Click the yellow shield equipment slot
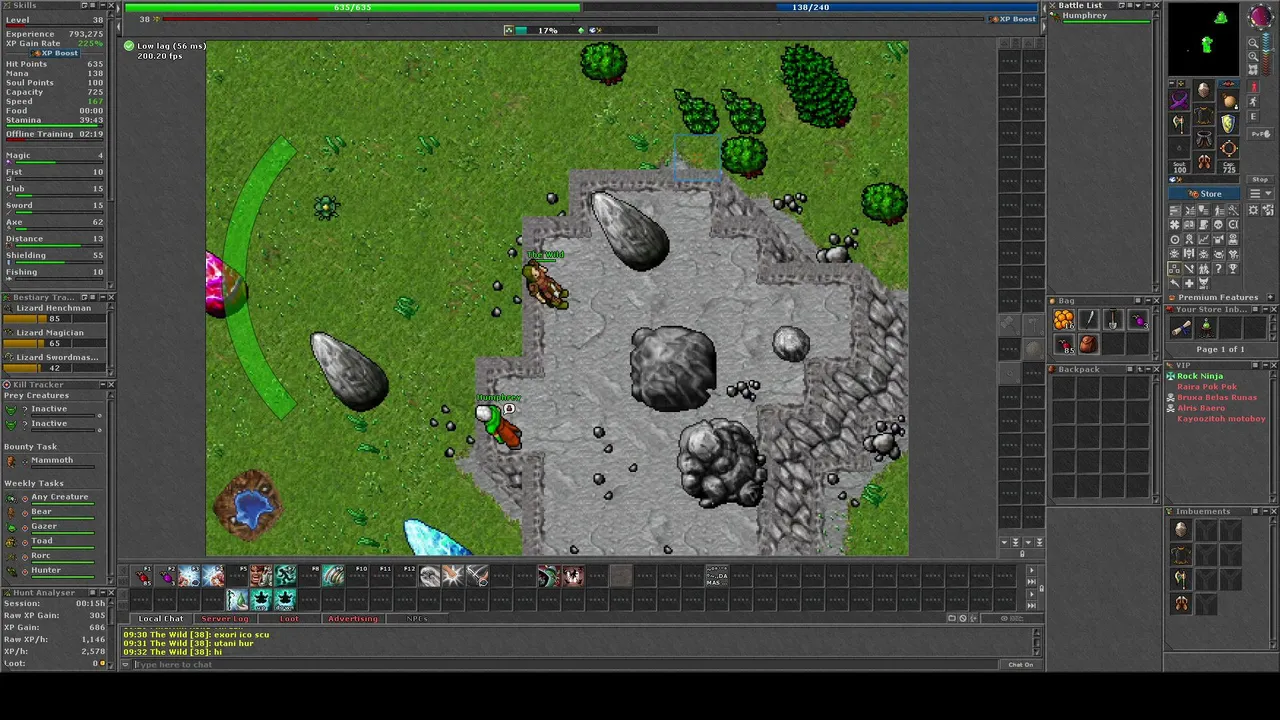 (1229, 124)
